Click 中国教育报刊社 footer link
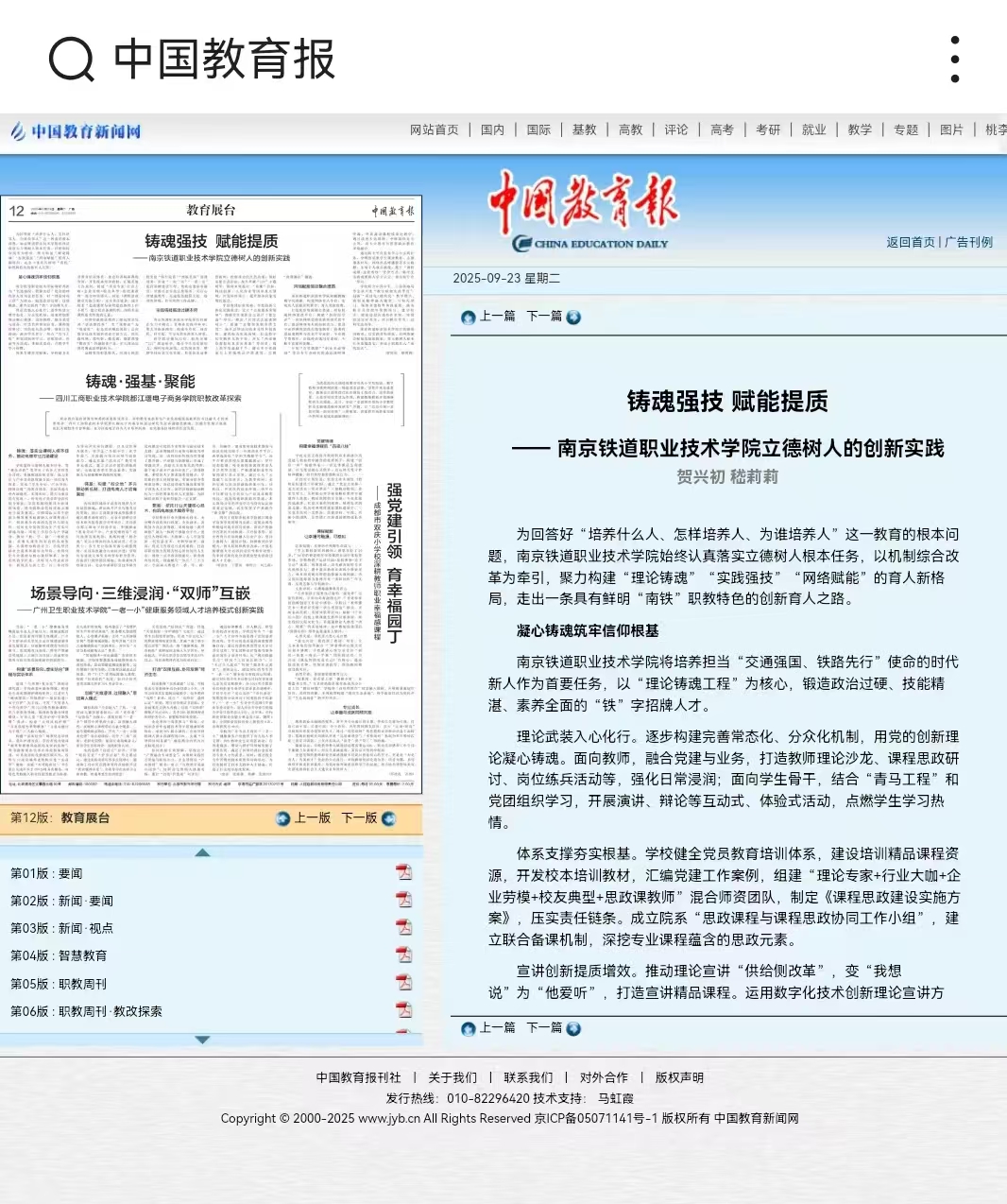The image size is (1007, 1204). tap(358, 1077)
